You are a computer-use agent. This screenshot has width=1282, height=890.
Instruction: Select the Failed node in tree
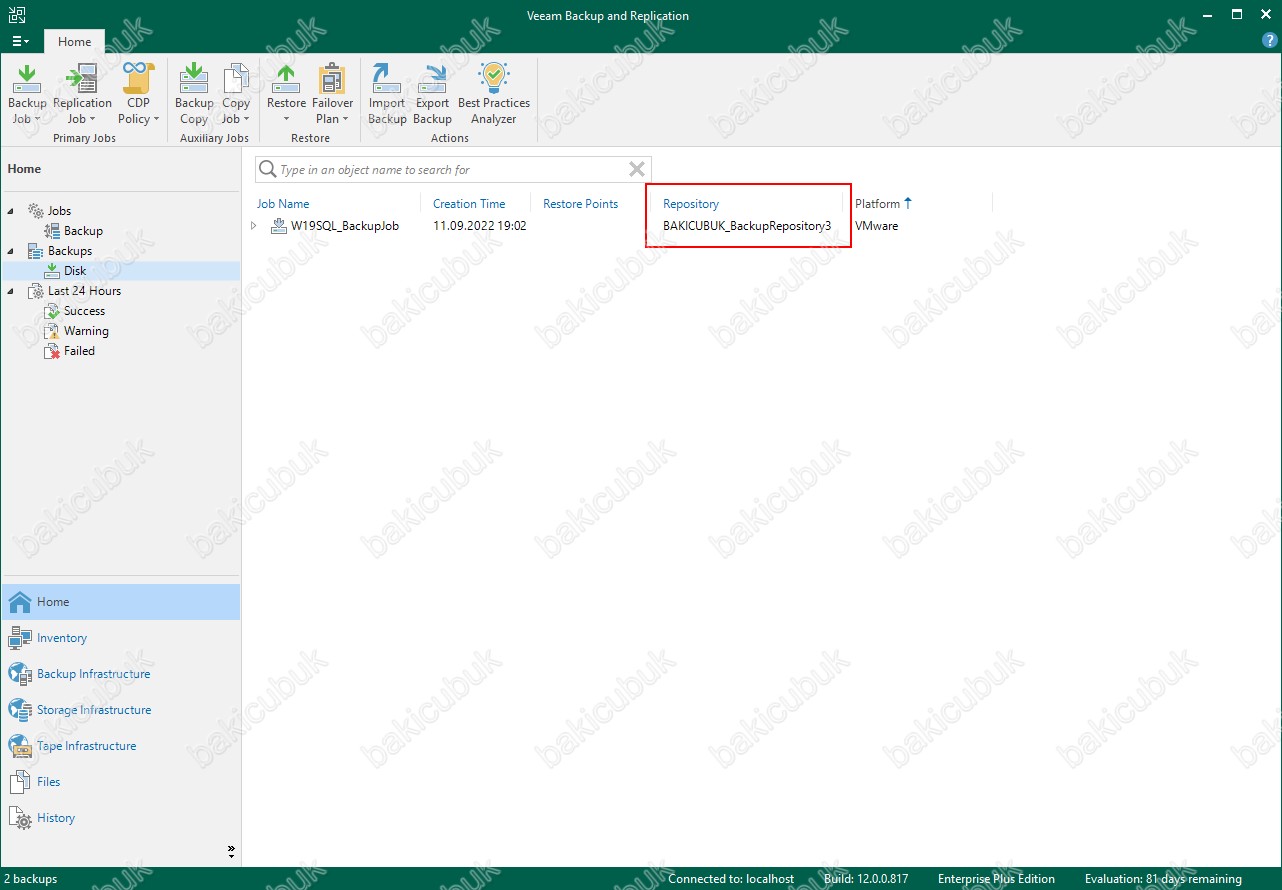tap(79, 351)
